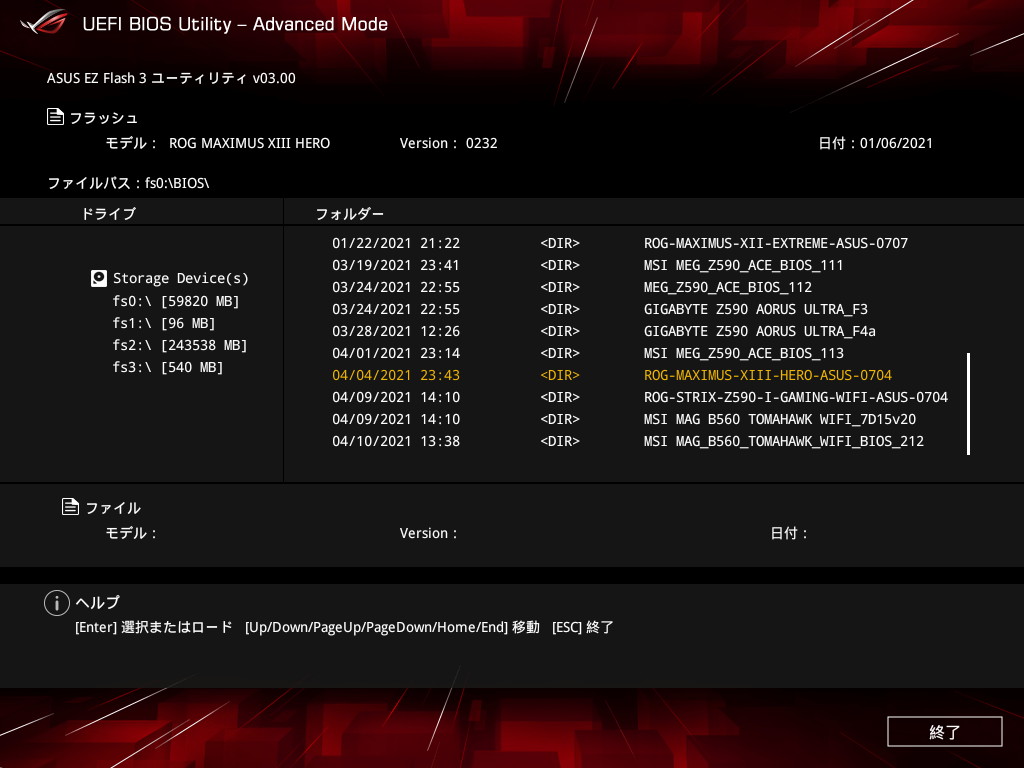Click the Help info icon
Viewport: 1024px width, 768px height.
(57, 603)
